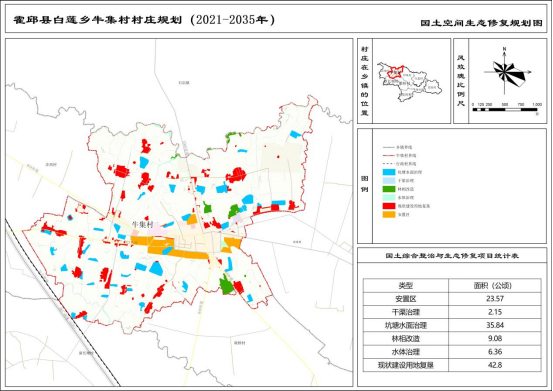The width and height of the screenshot is (553, 391).
Task: Click the north arrow wind rose symbol
Action: pyautogui.click(x=506, y=71)
